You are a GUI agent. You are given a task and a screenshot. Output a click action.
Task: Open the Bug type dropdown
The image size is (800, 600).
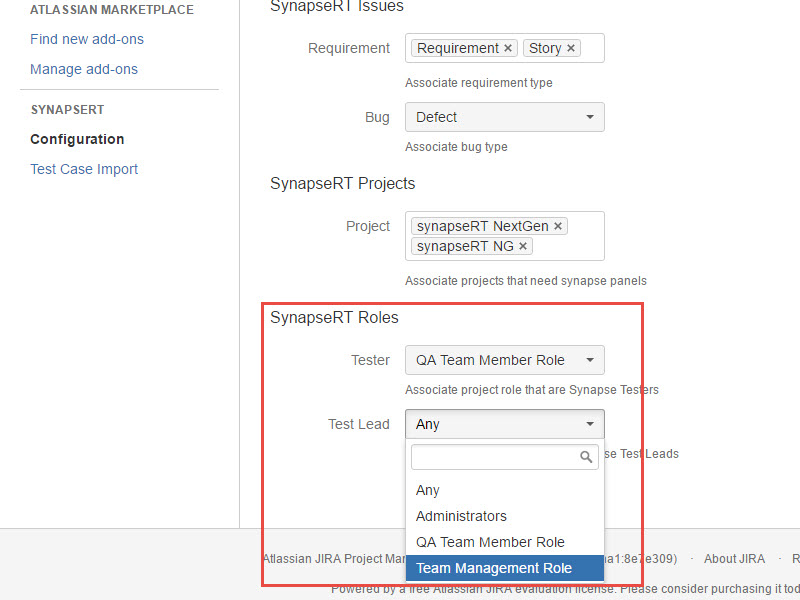pos(504,117)
